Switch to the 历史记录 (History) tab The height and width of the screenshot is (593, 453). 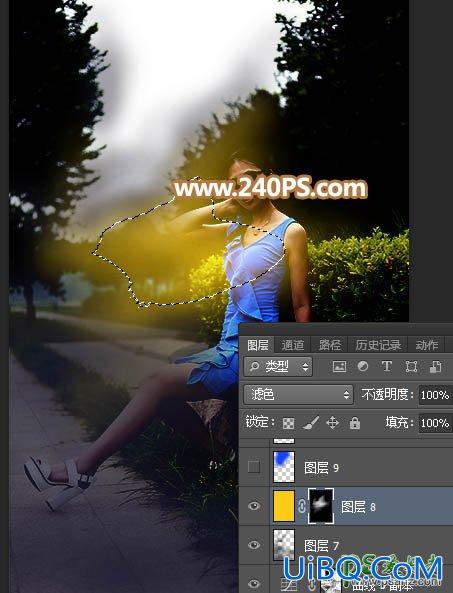378,345
